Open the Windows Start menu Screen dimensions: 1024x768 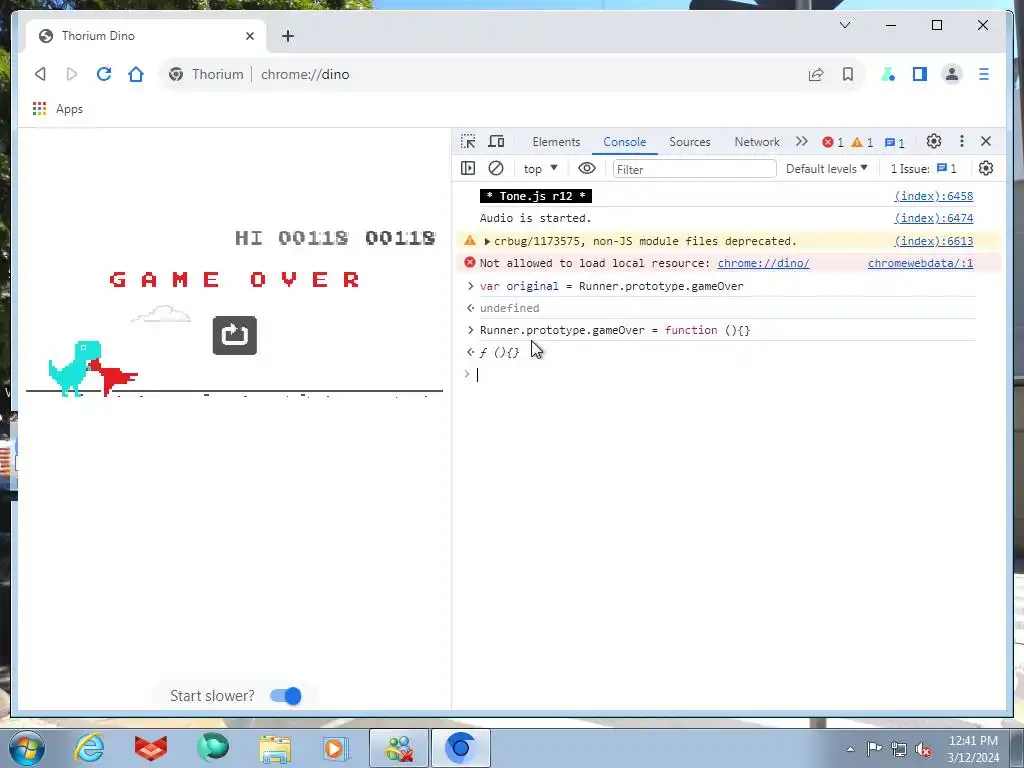[27, 748]
